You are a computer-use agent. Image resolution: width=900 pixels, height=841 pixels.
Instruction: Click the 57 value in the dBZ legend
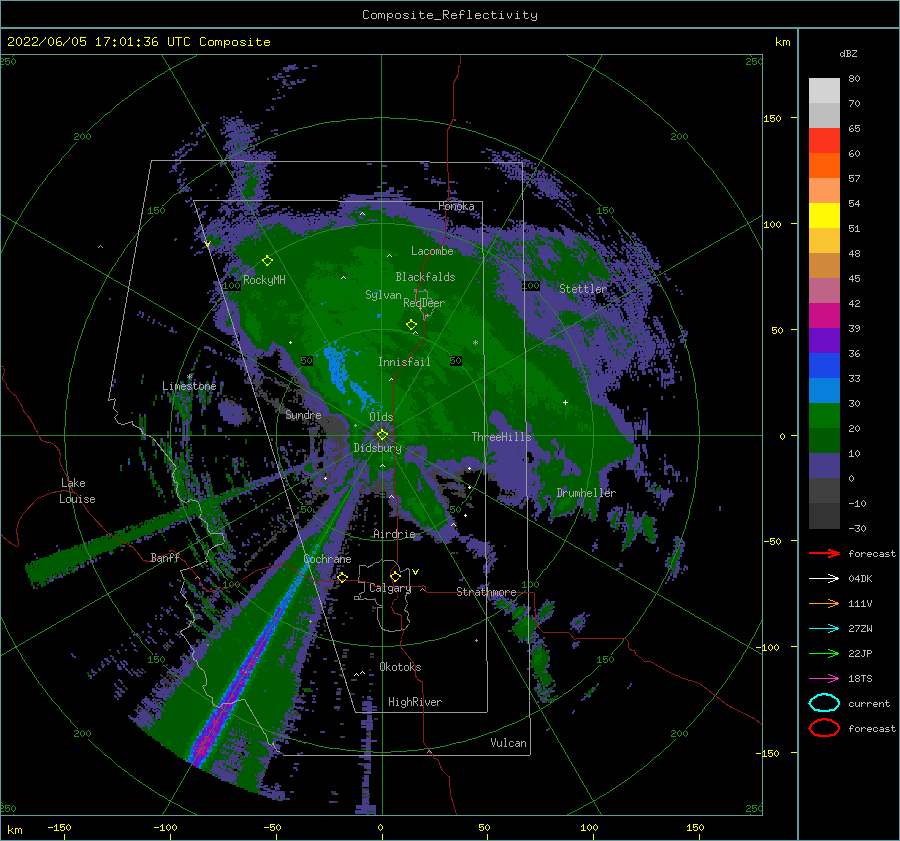[x=854, y=179]
